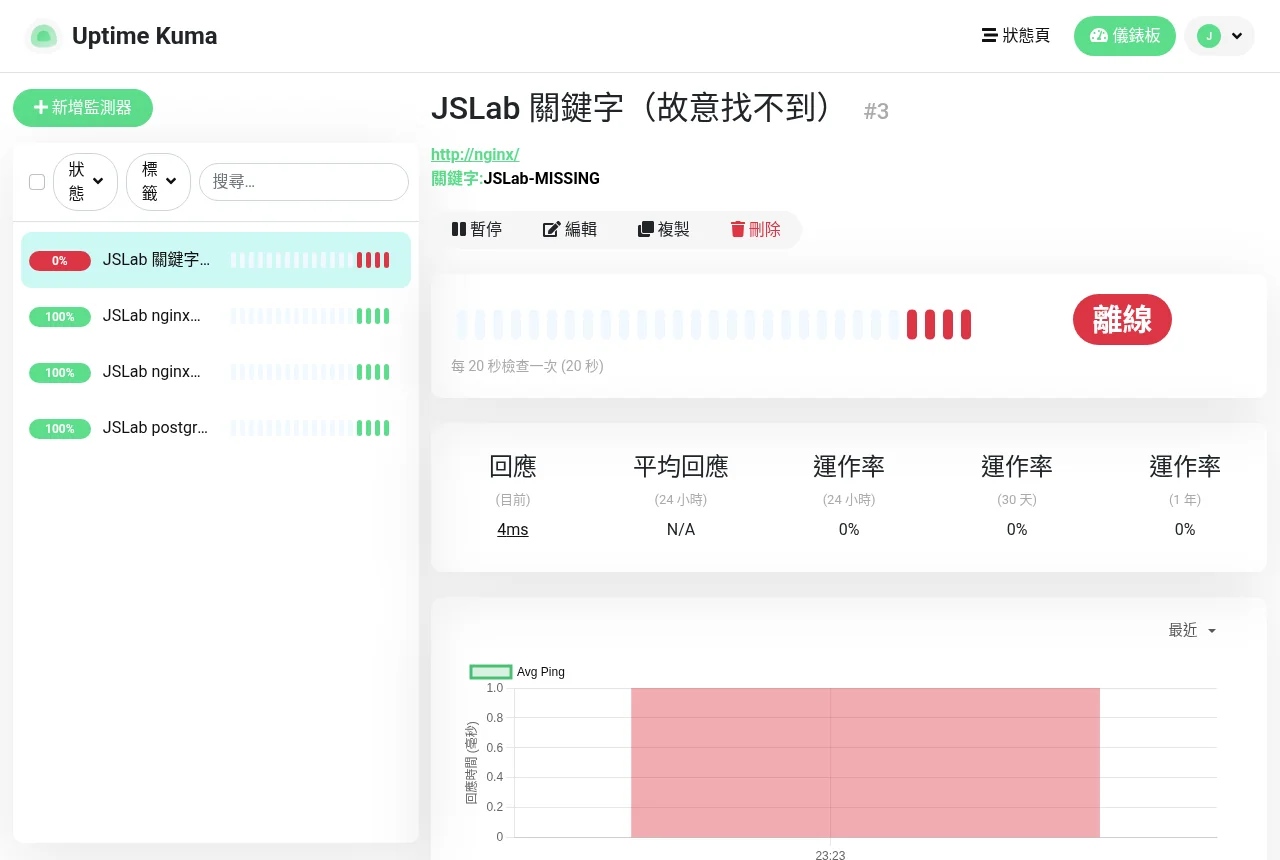Click the heartbeat bars of JSLab postgr…
Screen dimensions: 1280x860
[310, 428]
